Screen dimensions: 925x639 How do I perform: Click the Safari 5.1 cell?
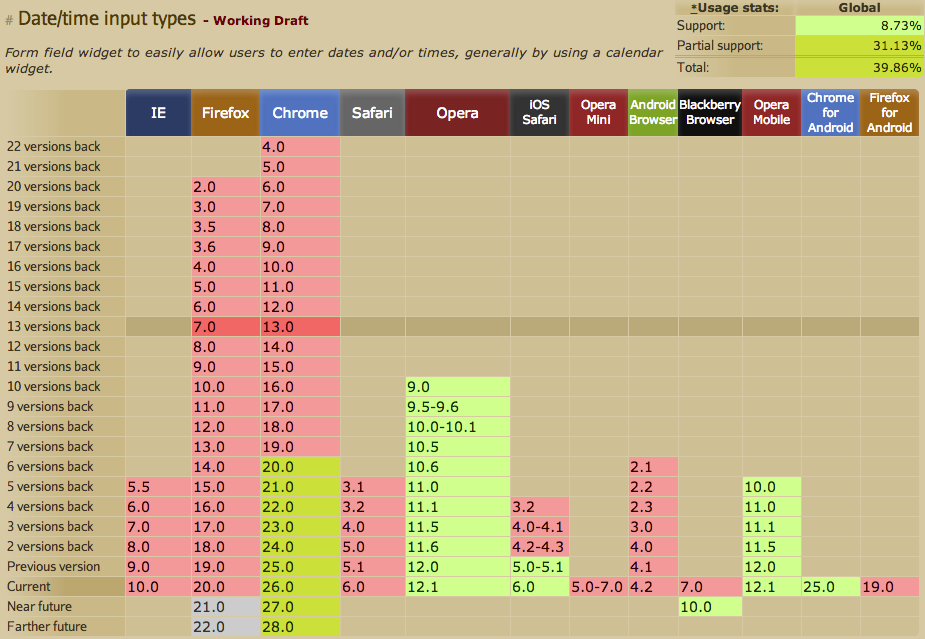coord(372,567)
